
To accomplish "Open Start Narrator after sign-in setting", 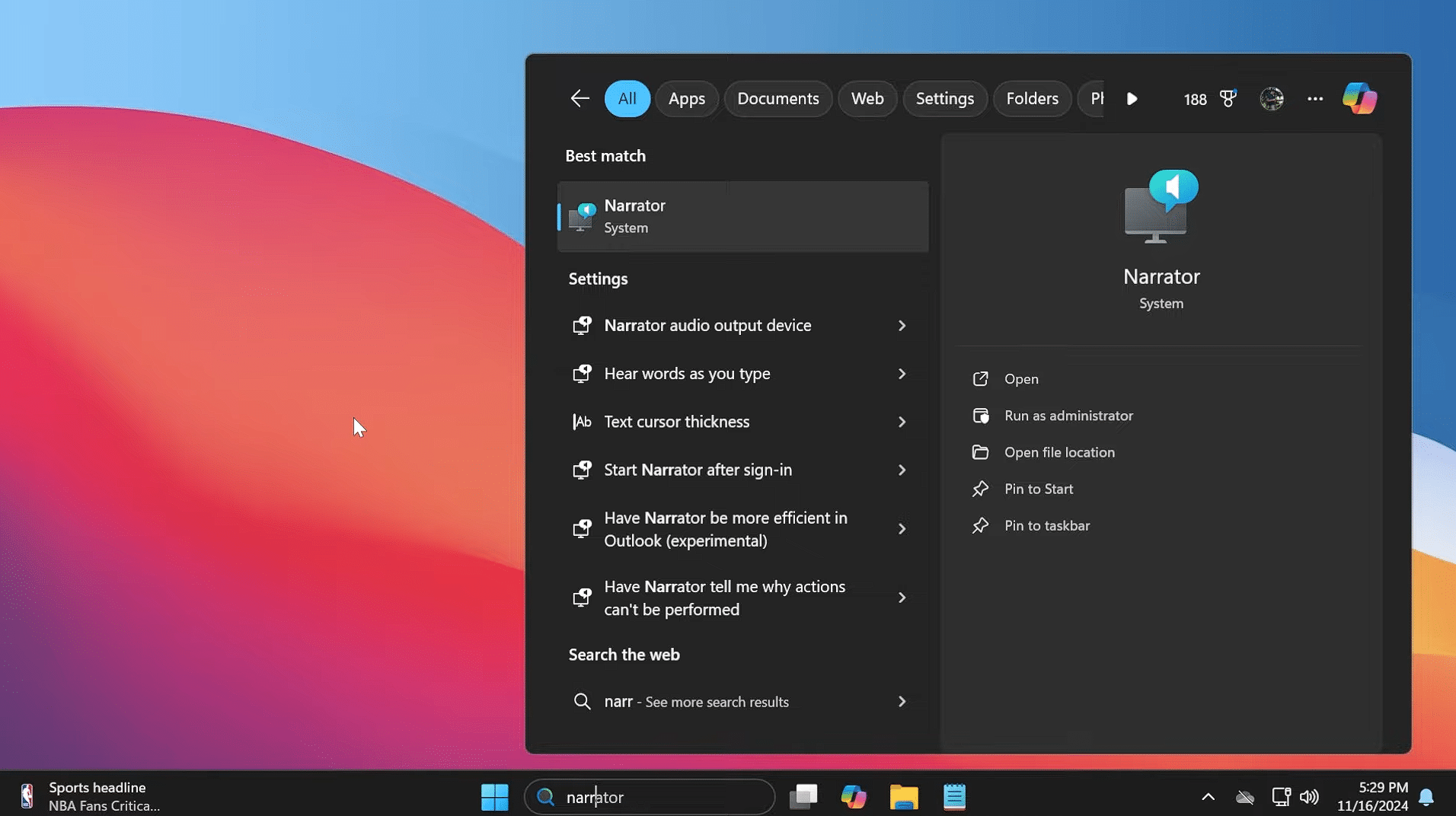I will (742, 470).
